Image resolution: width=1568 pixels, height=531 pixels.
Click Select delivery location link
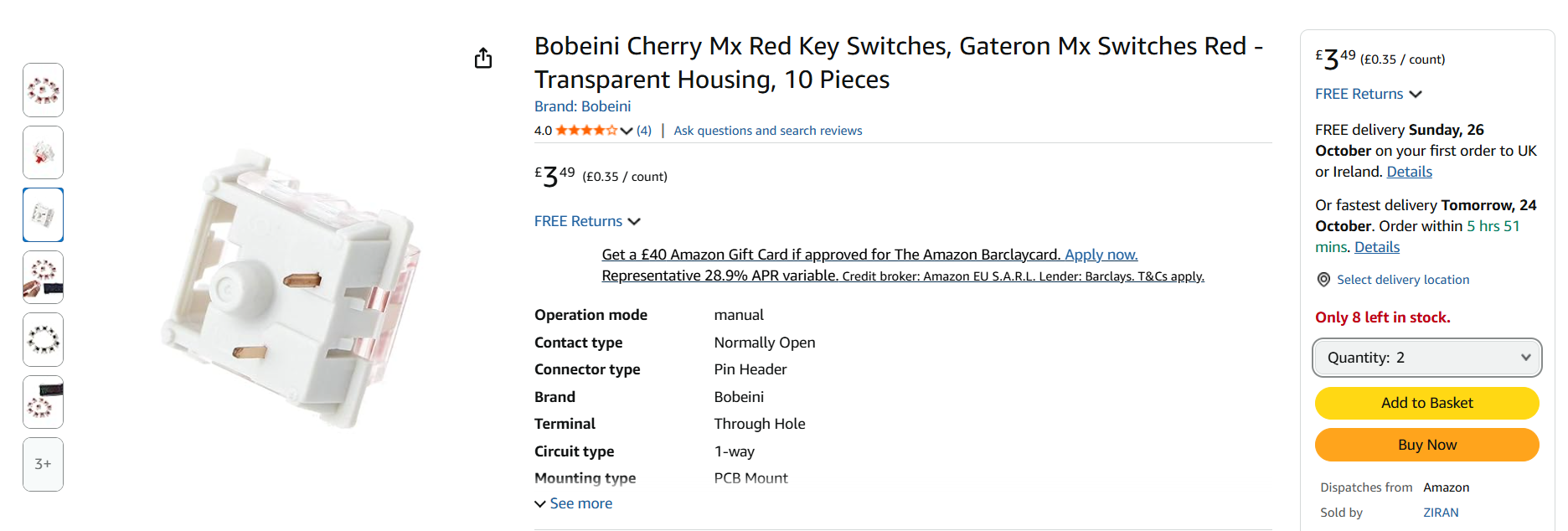click(1403, 280)
